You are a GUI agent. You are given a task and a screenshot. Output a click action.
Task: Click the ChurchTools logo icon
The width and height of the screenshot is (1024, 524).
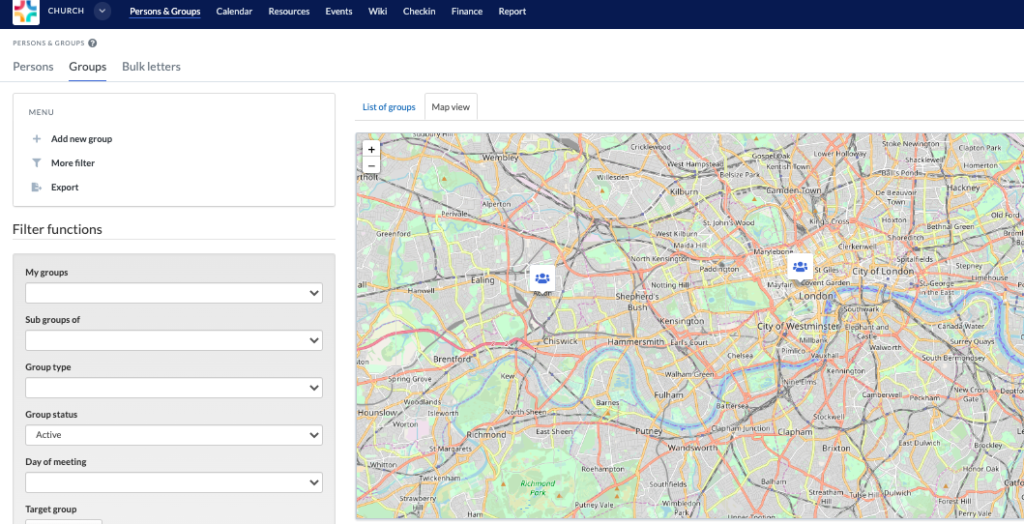(x=26, y=12)
